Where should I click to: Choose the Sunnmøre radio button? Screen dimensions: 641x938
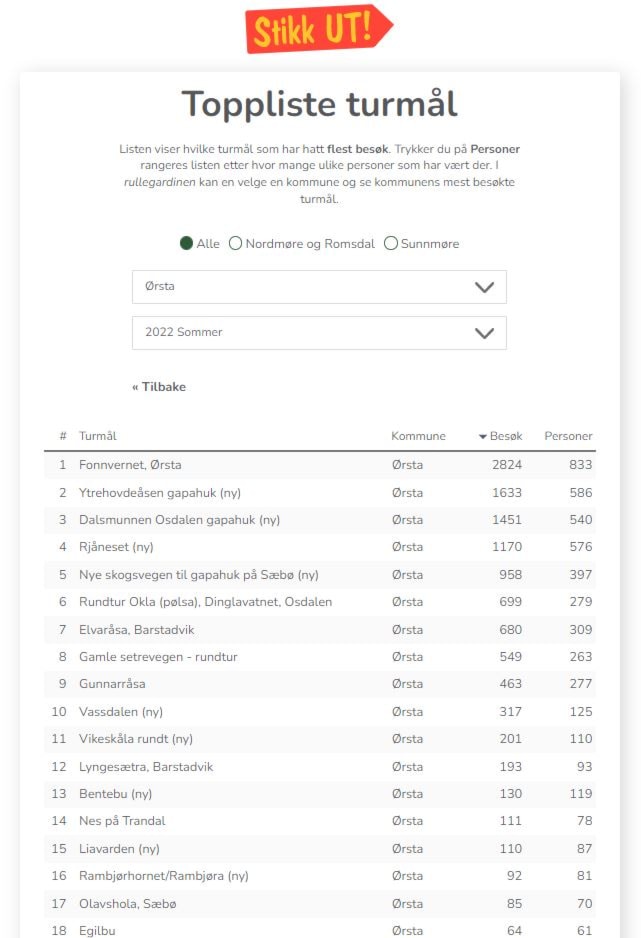(391, 243)
